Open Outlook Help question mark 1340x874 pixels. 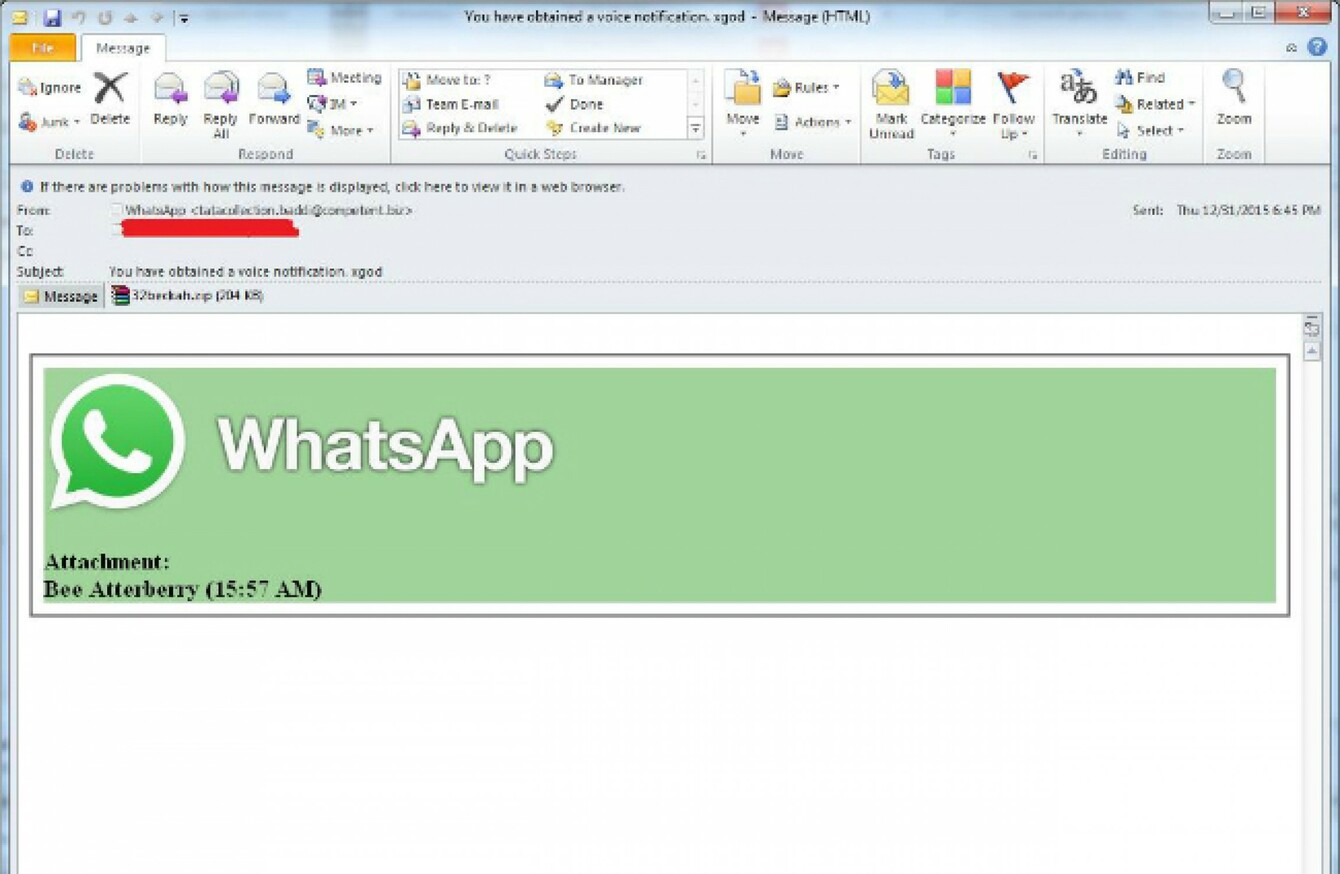(x=1317, y=47)
